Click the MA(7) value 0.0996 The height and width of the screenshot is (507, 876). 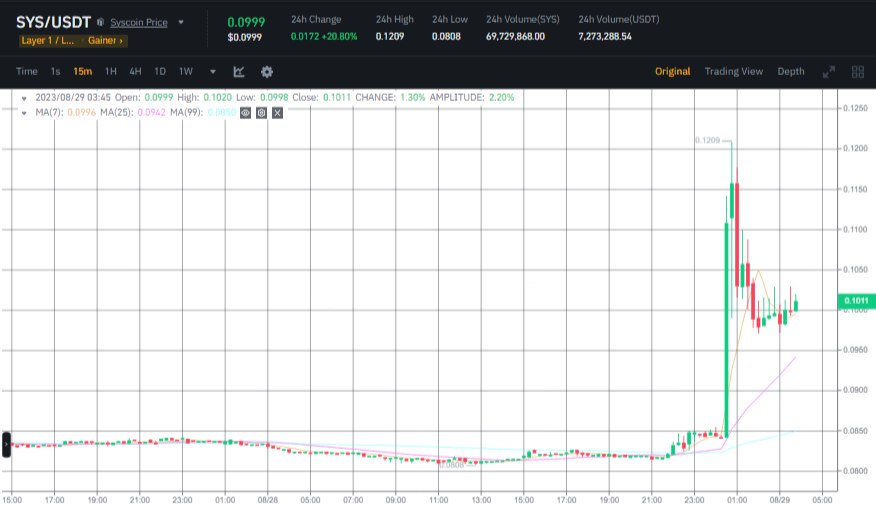click(82, 112)
